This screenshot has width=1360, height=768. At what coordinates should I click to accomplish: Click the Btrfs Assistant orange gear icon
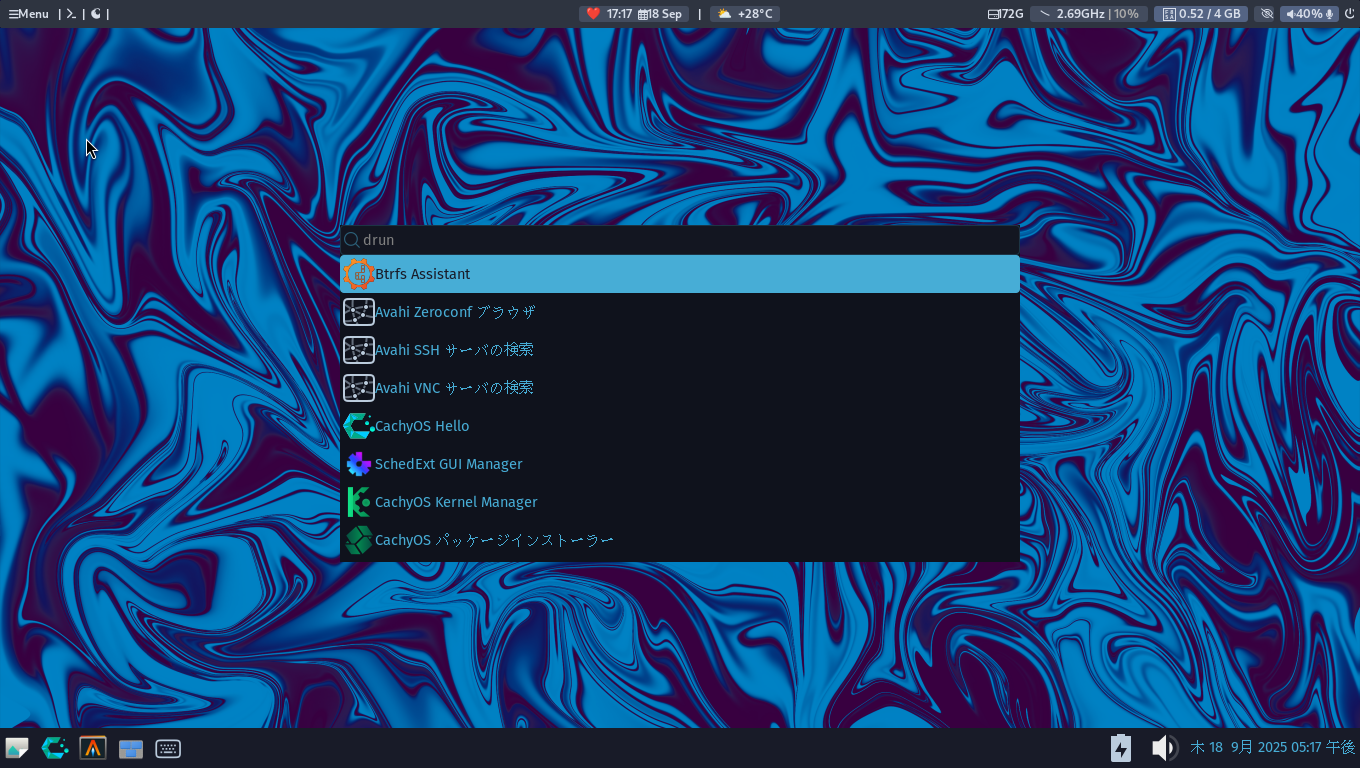(358, 274)
